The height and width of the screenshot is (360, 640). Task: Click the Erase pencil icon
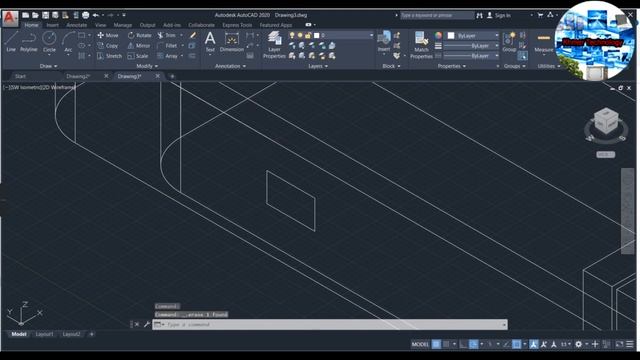tap(193, 36)
